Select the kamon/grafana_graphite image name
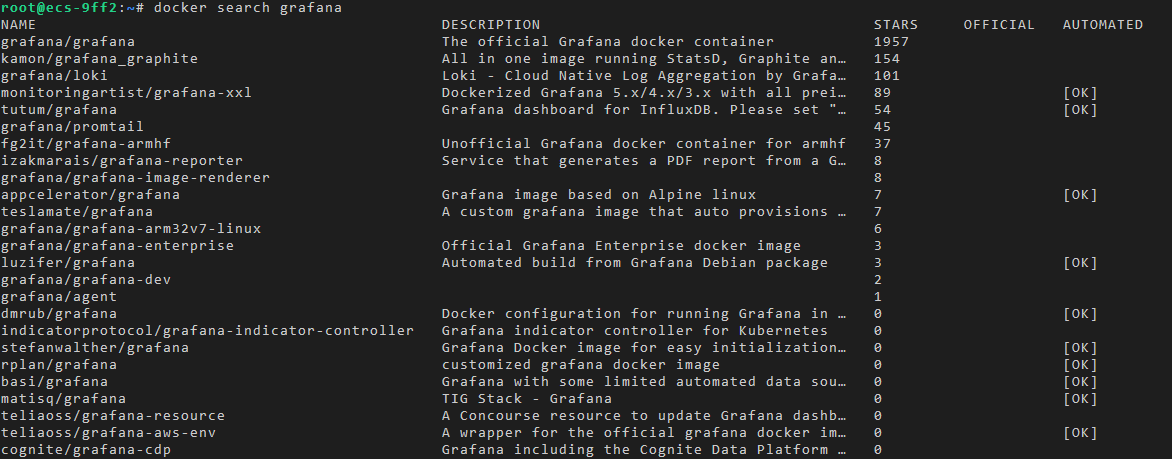Screen dimensions: 1172x459 (99, 59)
